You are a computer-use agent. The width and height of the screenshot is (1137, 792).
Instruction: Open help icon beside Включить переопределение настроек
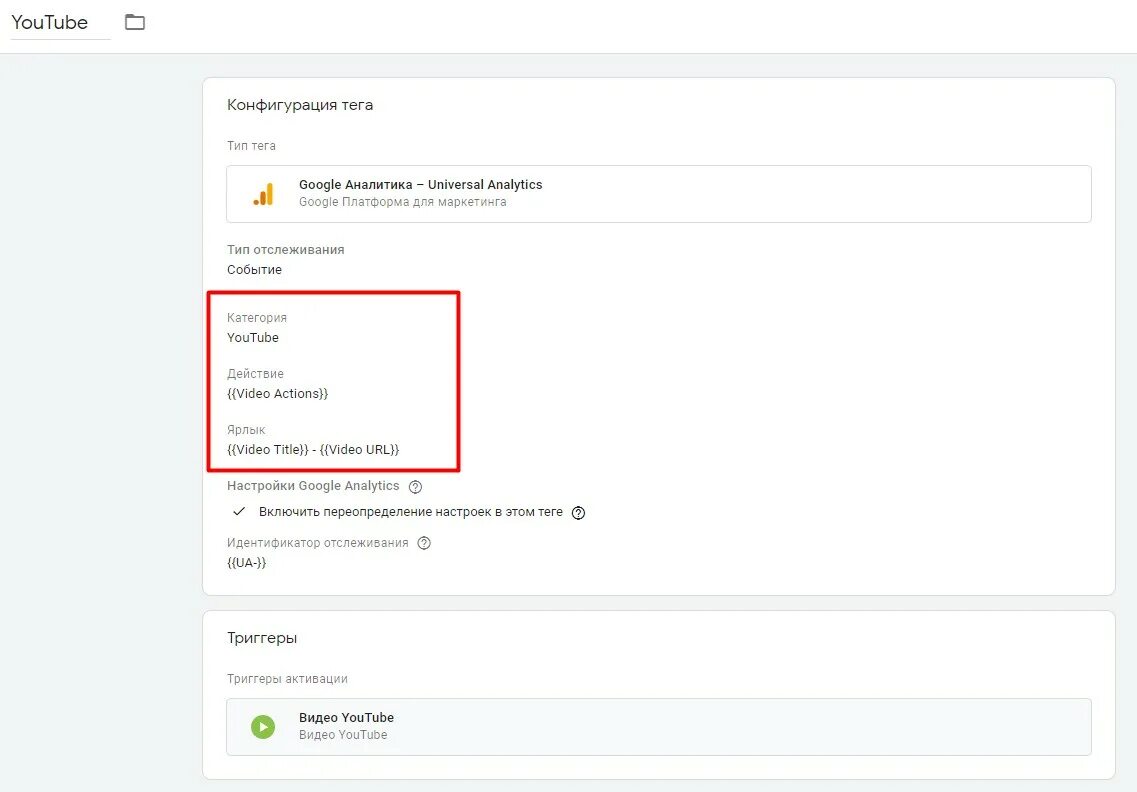579,513
